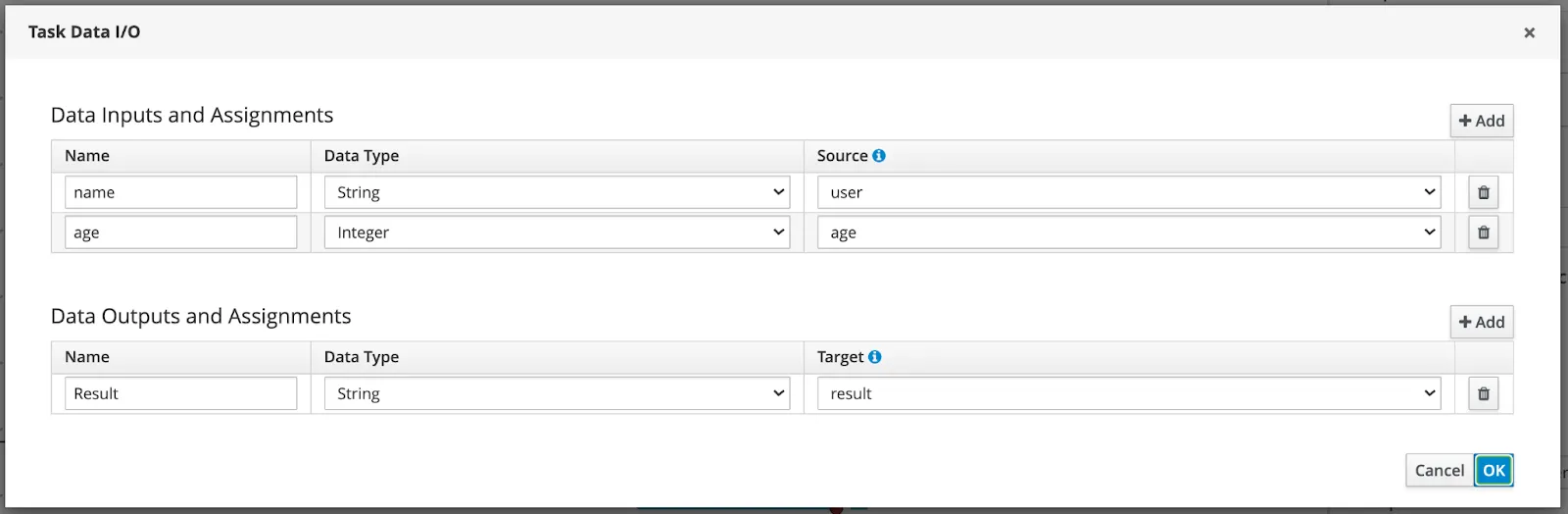
Task: Click the Source column header
Action: (843, 156)
